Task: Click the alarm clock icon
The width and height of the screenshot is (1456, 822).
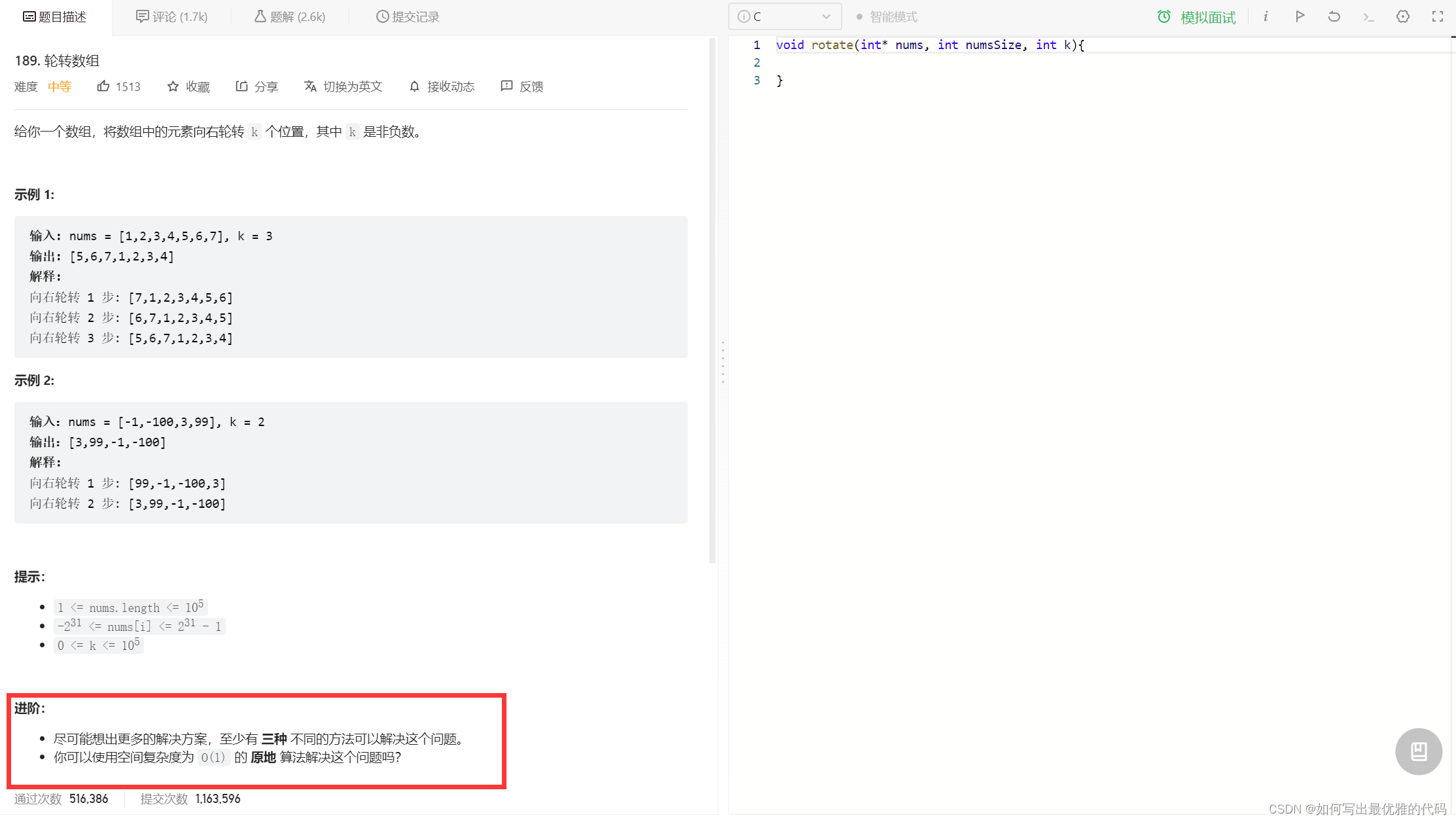Action: 1163,17
